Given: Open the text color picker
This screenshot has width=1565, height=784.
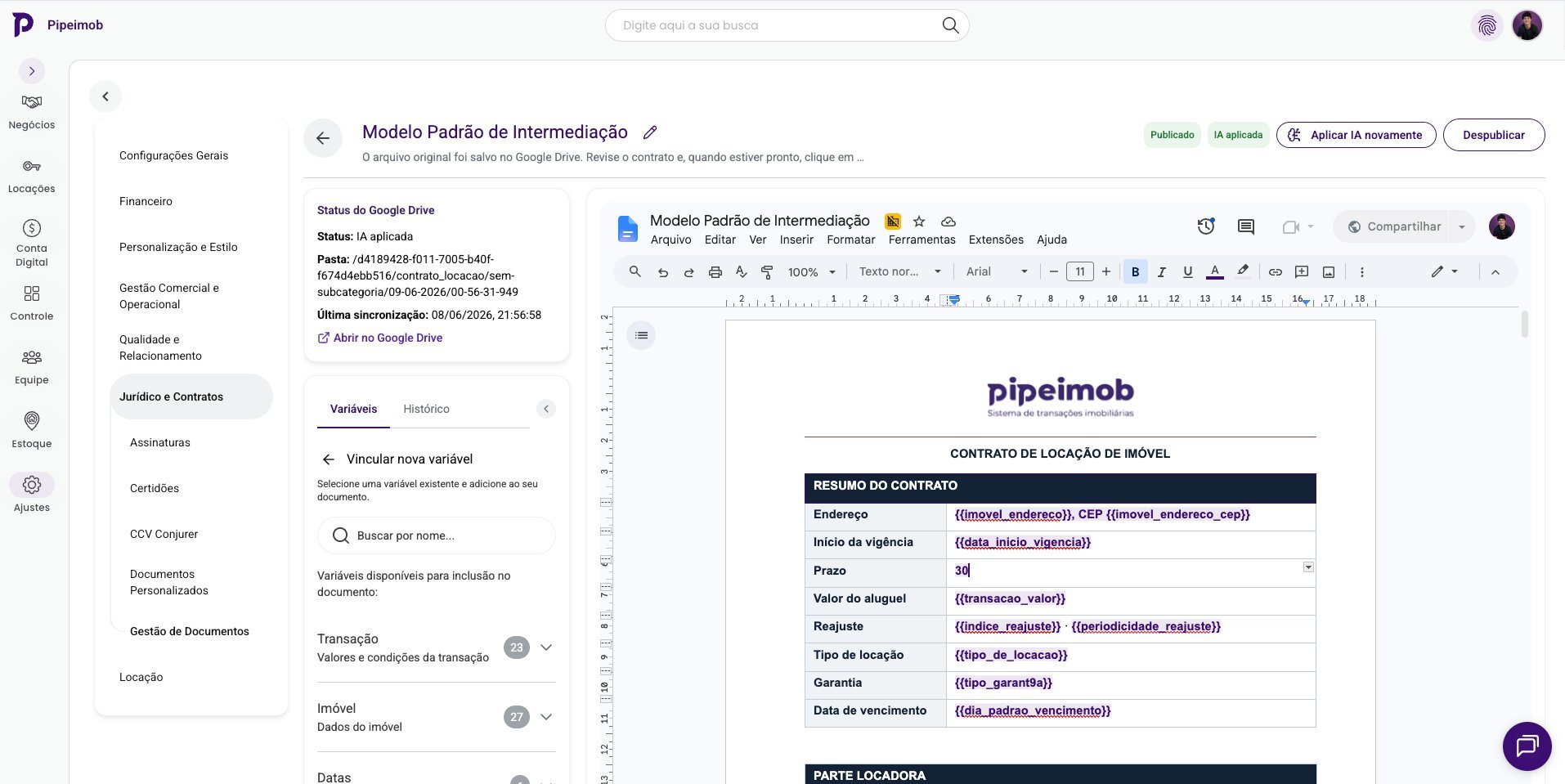Looking at the screenshot, I should tap(1215, 272).
